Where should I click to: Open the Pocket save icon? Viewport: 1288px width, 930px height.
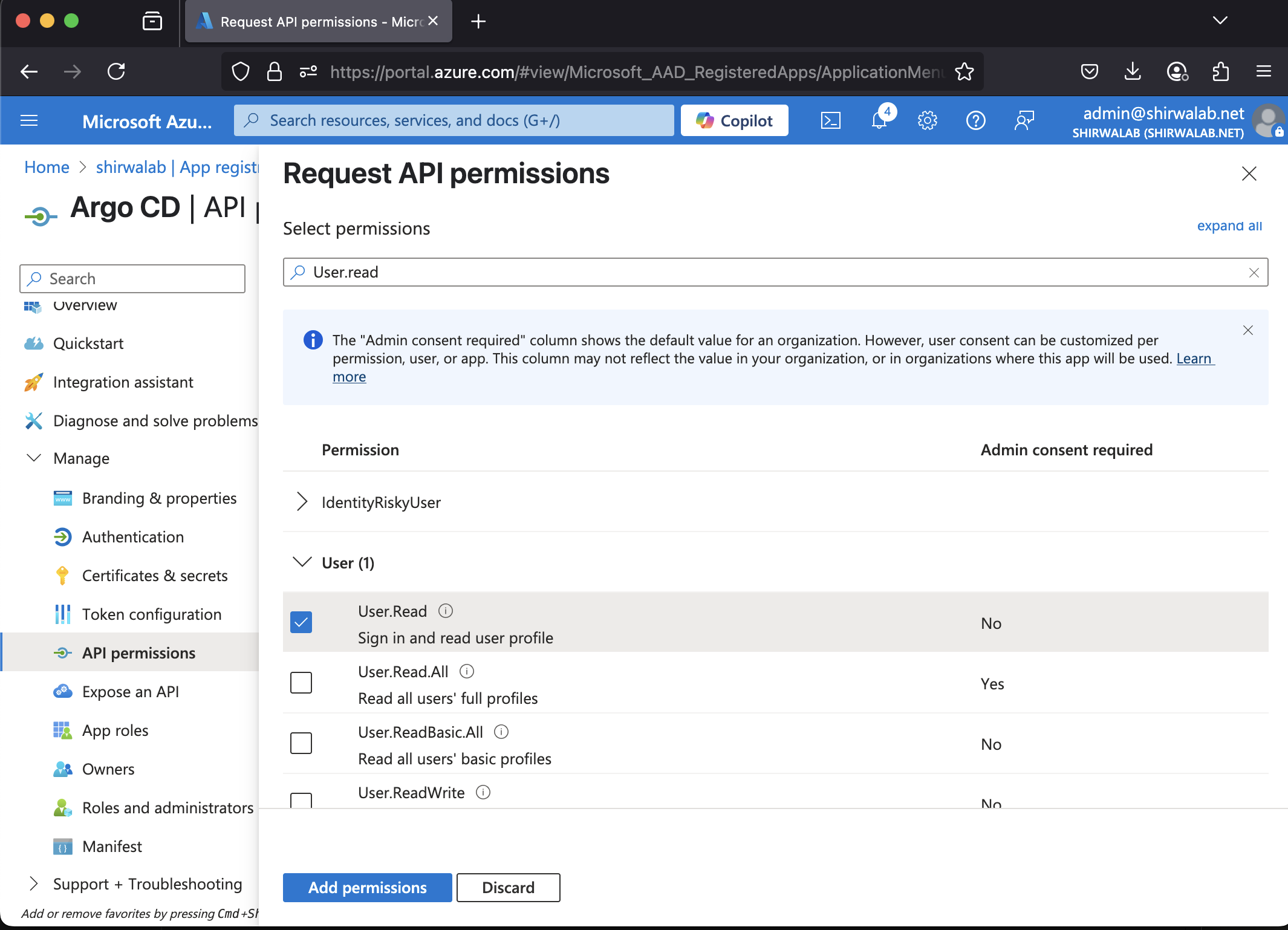pos(1089,72)
